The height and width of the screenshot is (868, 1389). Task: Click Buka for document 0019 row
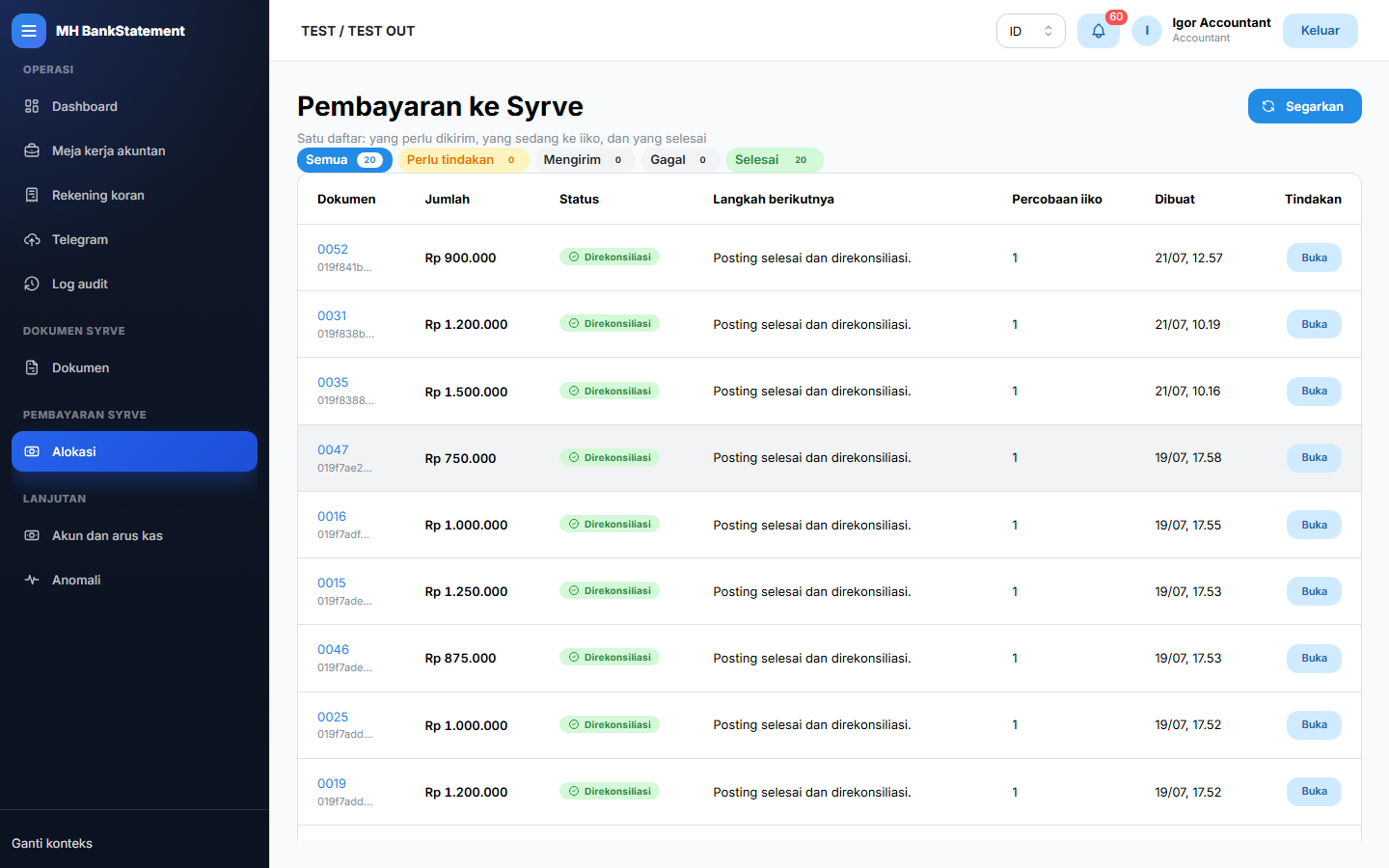pos(1314,792)
